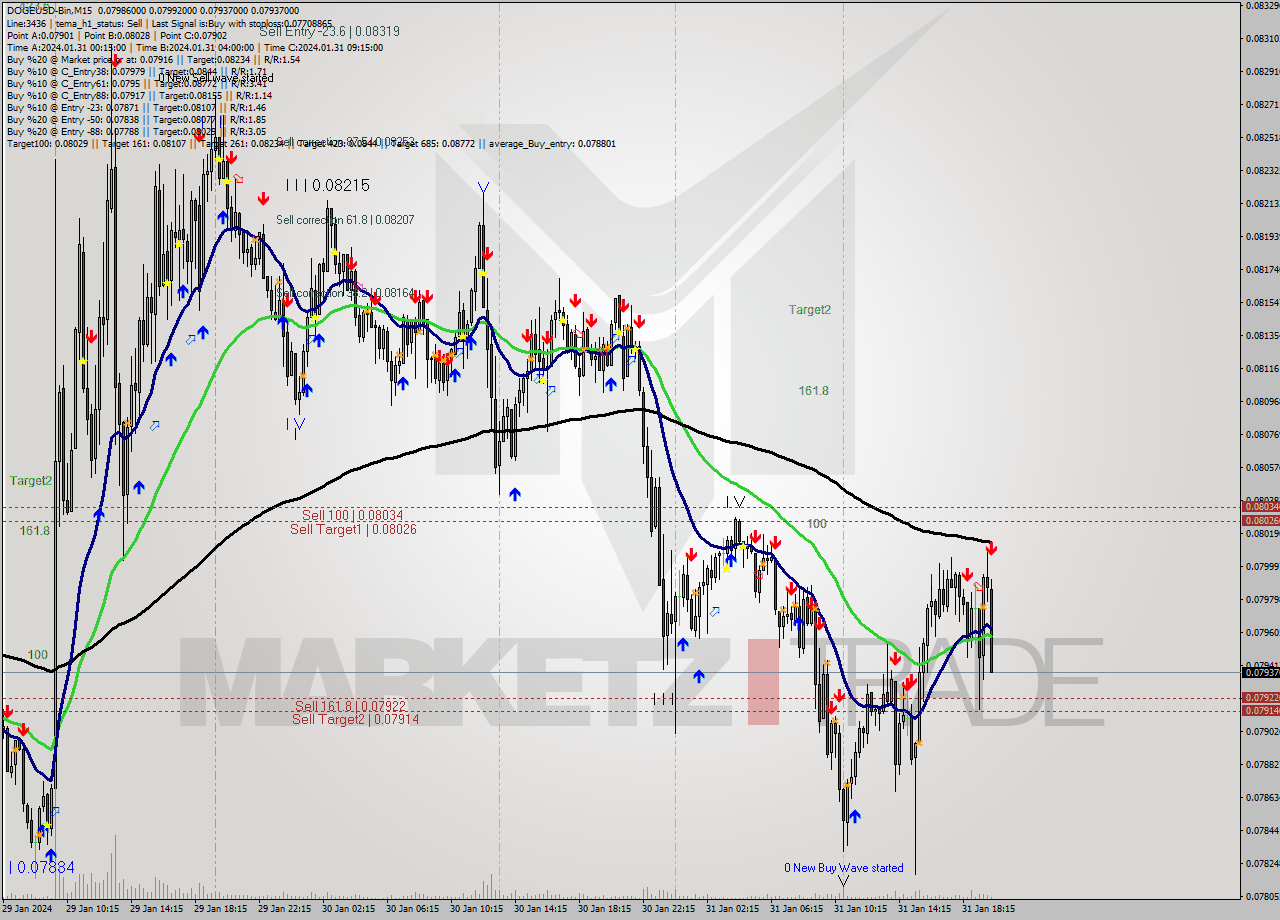The height and width of the screenshot is (920, 1280).
Task: Click the red 0.07914 tag on price axis
Action: coord(1260,710)
